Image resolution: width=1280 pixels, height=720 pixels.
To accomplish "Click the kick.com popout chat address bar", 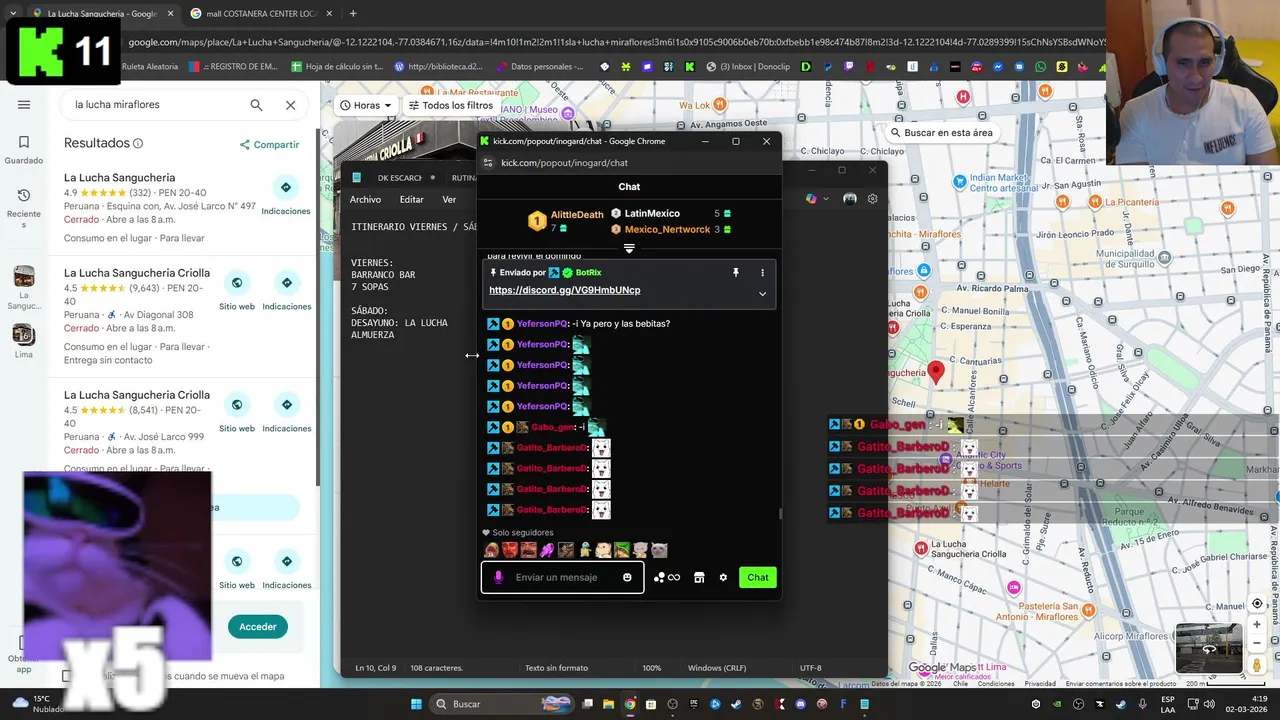I will tap(564, 163).
